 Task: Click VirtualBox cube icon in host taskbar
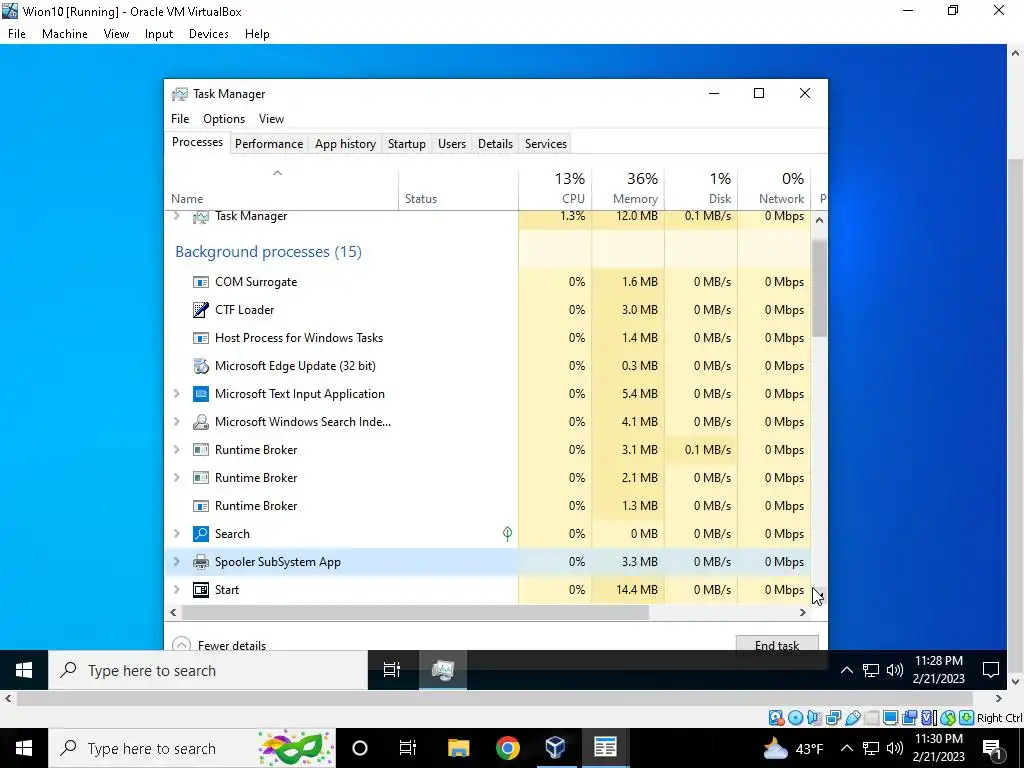point(556,748)
